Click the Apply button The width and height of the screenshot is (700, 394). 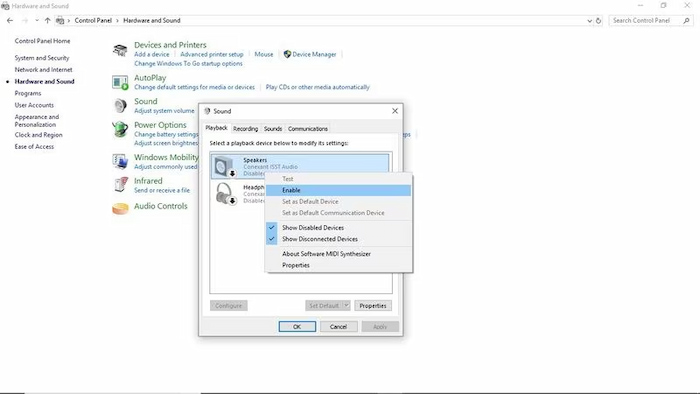tap(380, 327)
